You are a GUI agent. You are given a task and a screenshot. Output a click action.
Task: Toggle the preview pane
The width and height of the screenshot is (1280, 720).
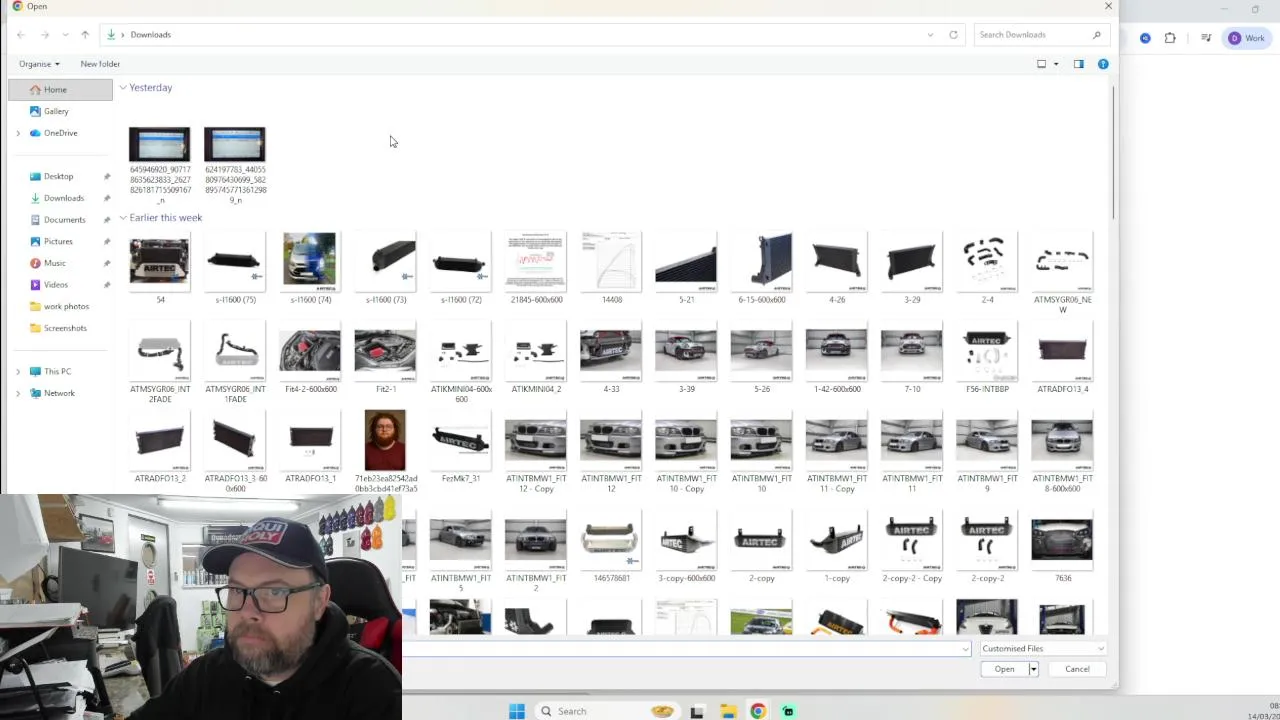[x=1078, y=64]
